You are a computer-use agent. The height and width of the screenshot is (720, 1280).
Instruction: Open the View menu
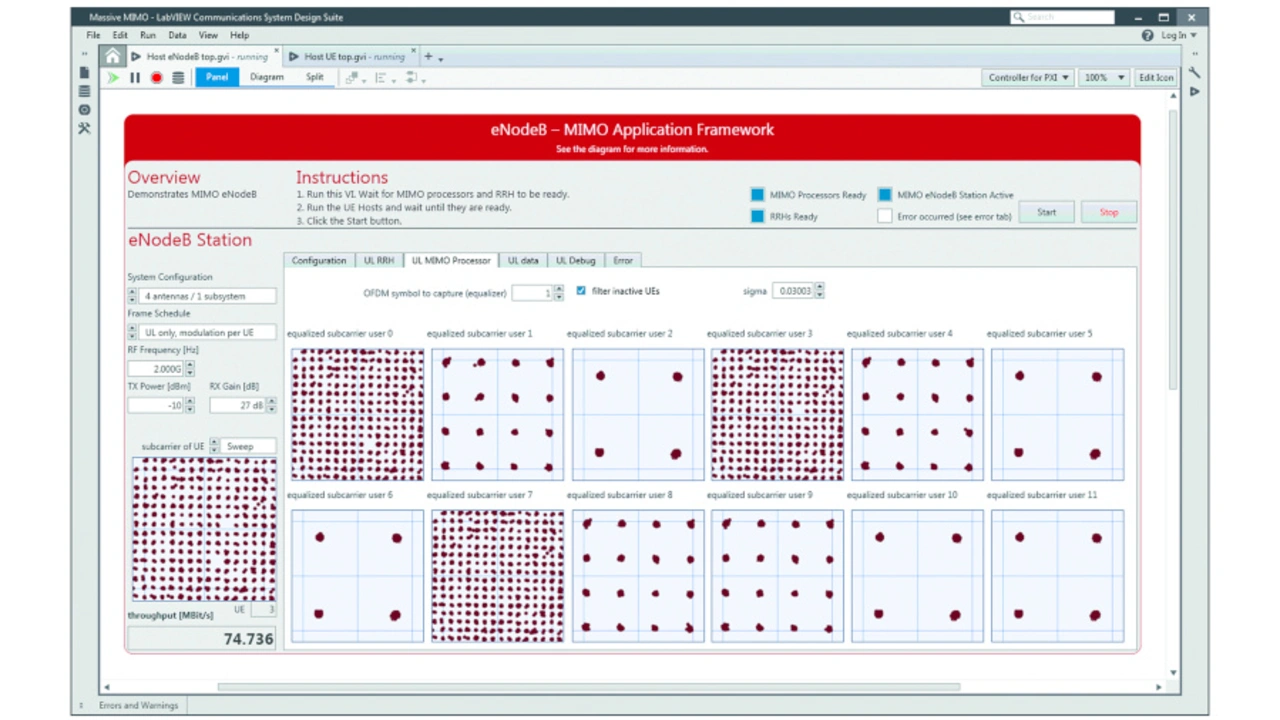click(208, 35)
